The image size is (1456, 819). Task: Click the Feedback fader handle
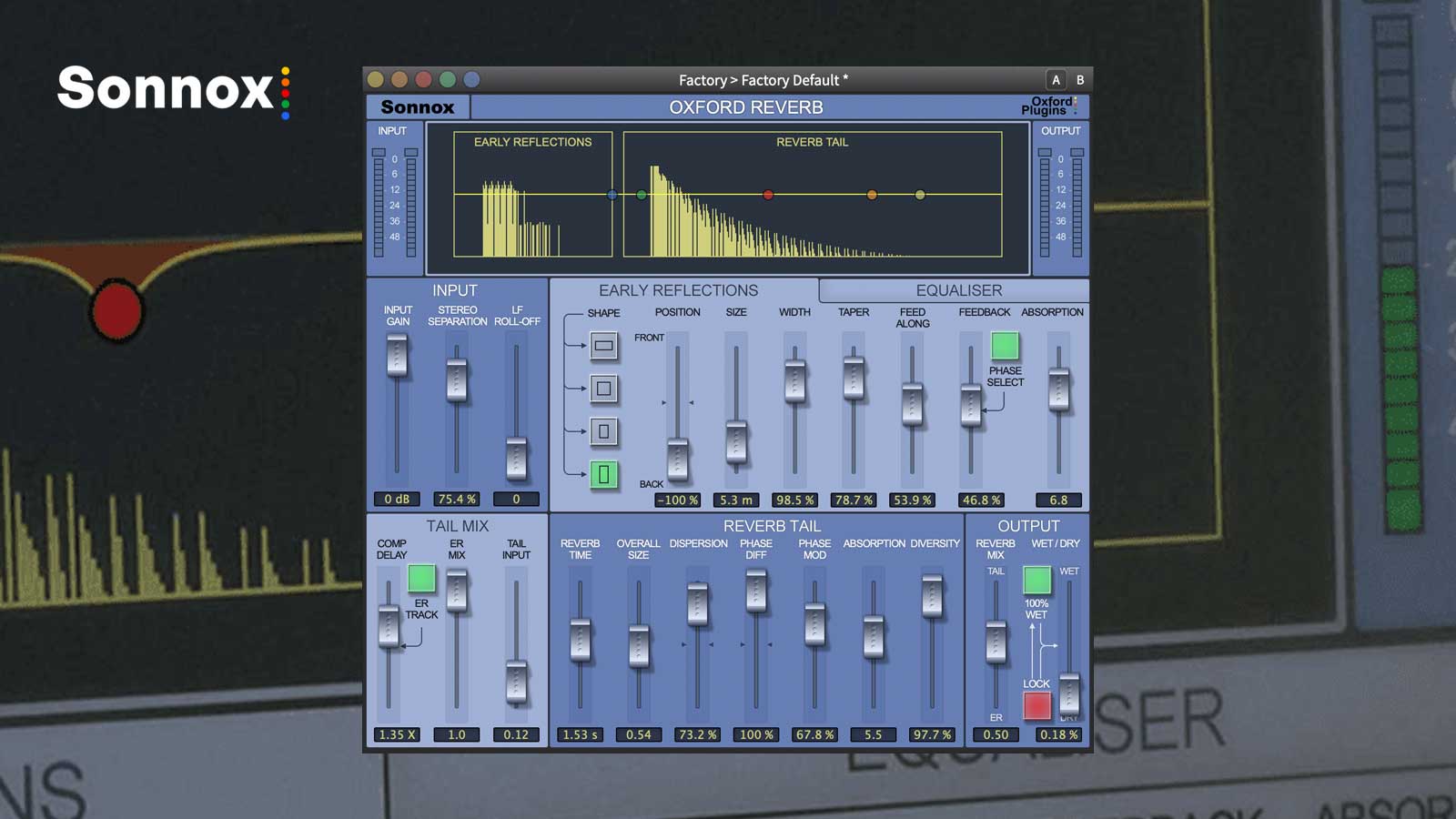(971, 405)
